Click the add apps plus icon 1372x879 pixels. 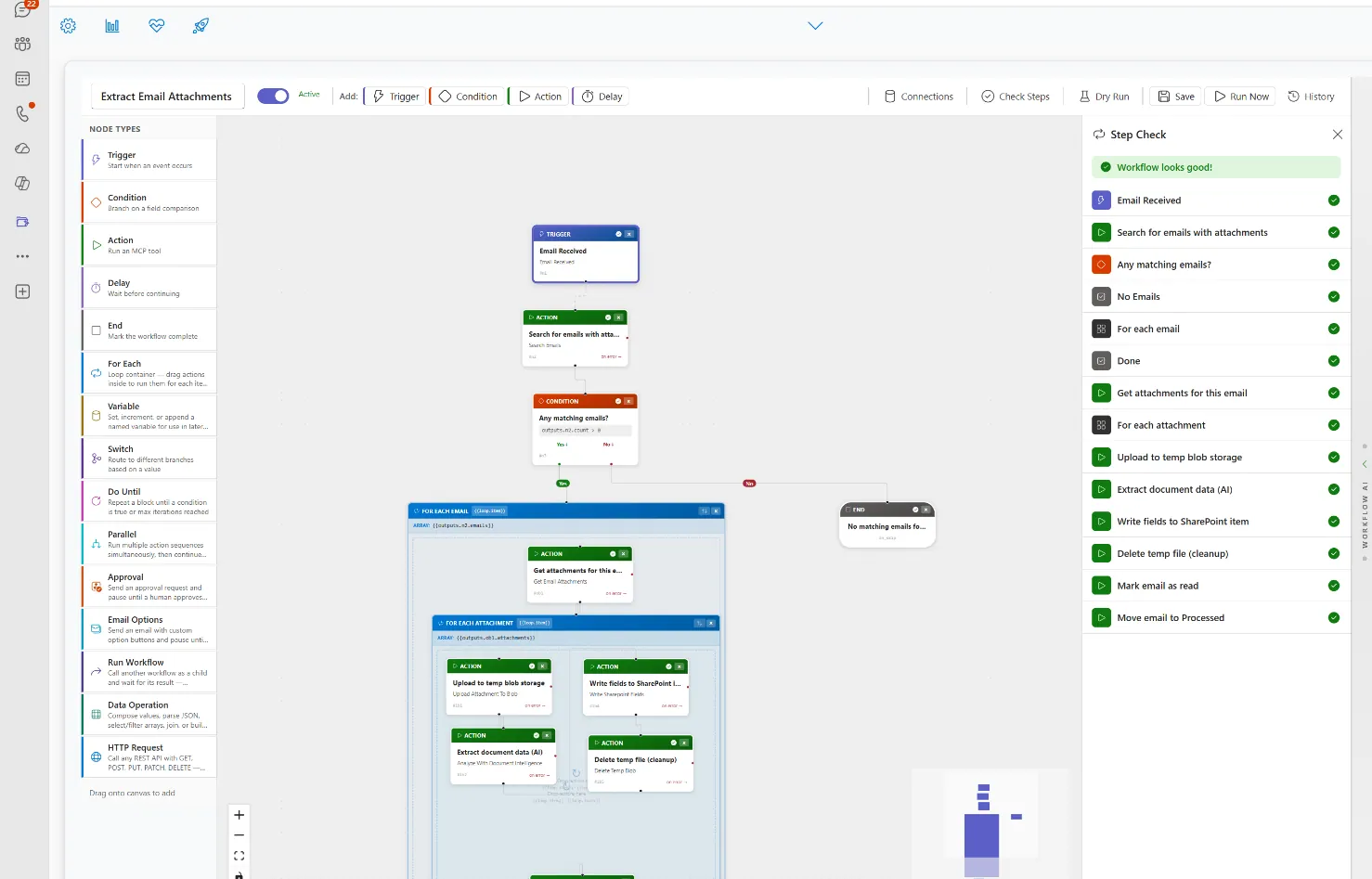23,291
